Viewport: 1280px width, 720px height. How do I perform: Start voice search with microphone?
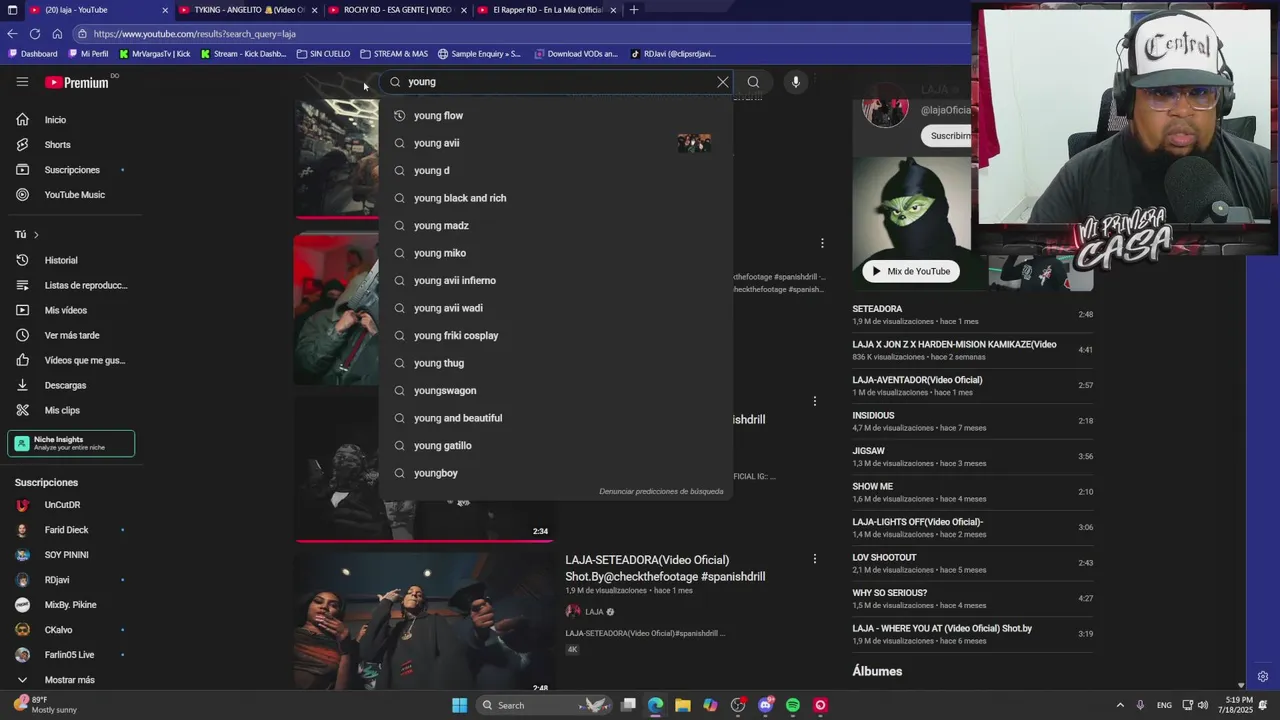(x=796, y=82)
